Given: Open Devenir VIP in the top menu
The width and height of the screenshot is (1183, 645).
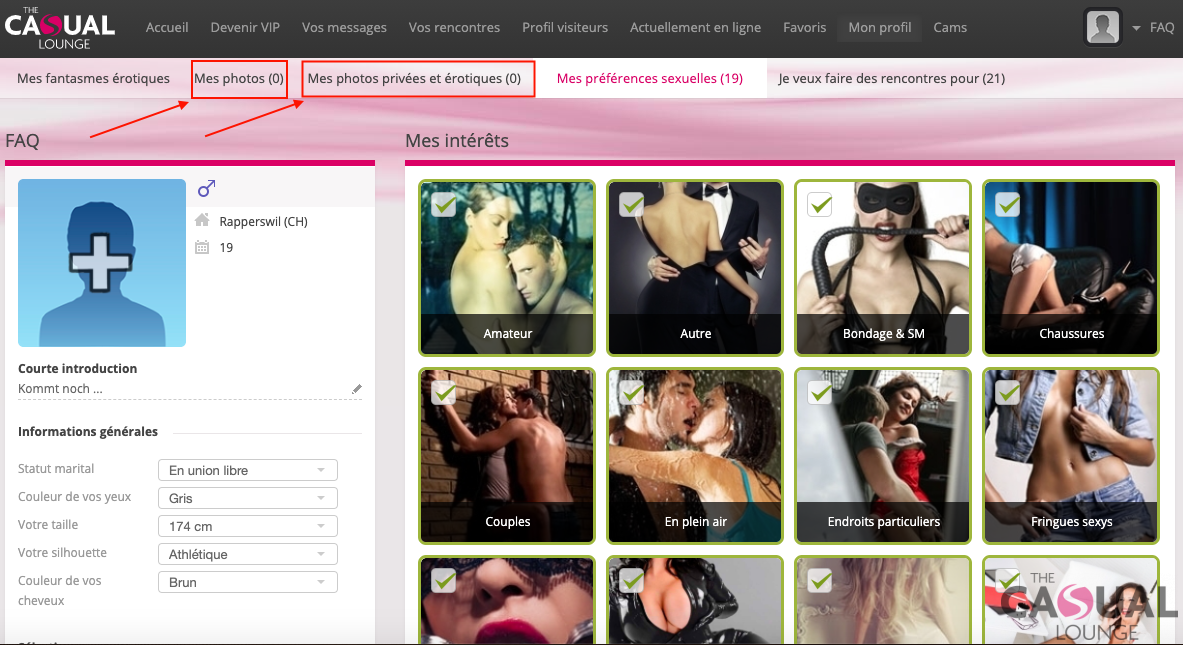Looking at the screenshot, I should coord(245,27).
